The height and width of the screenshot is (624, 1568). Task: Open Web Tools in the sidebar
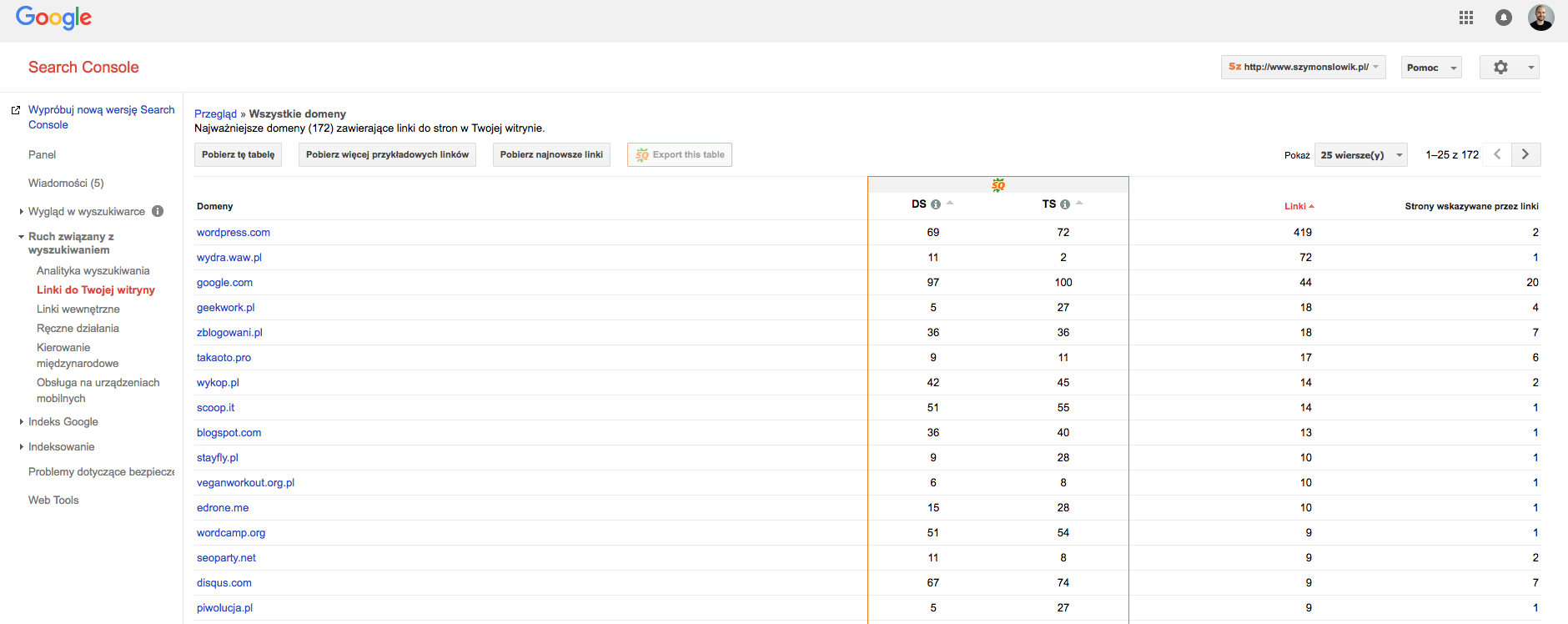(53, 500)
